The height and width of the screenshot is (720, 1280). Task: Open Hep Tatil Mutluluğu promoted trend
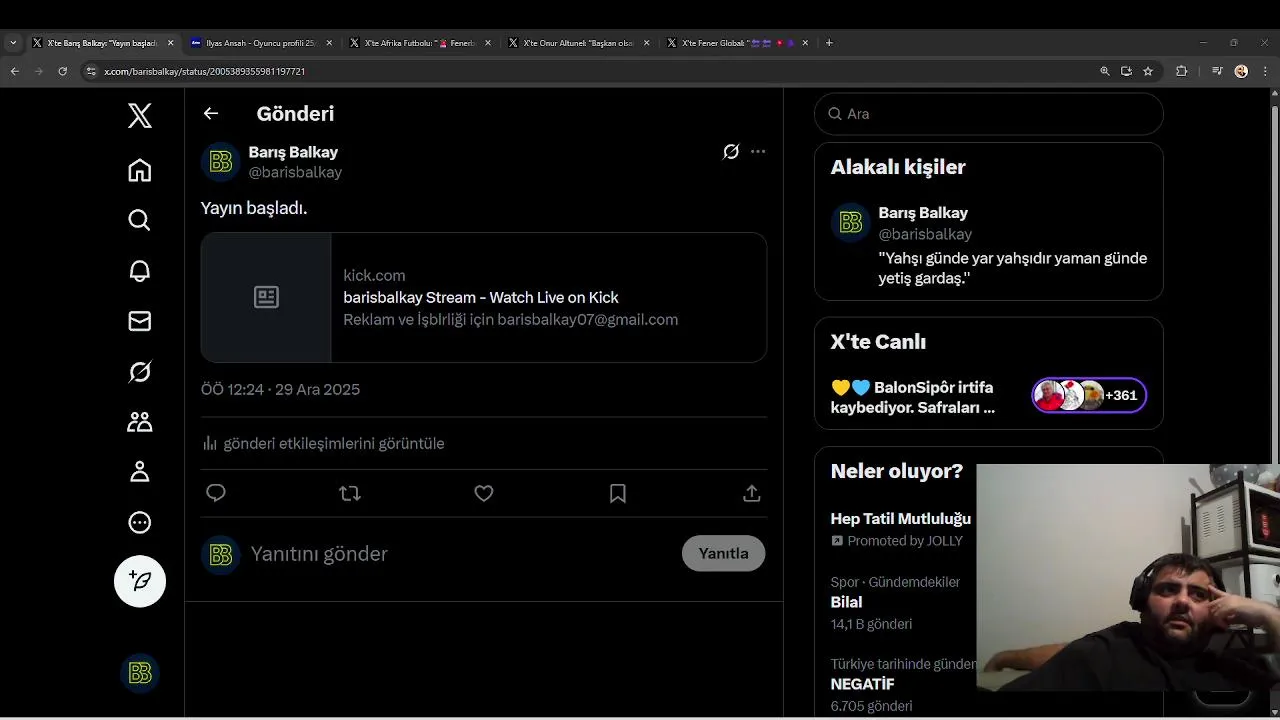[x=901, y=519]
